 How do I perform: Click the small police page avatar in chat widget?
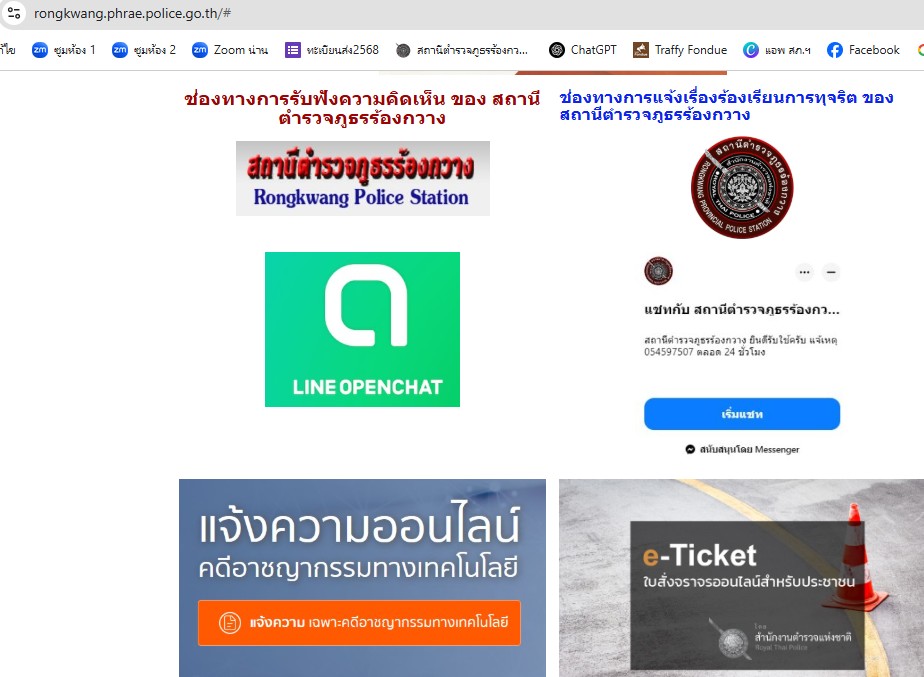coord(658,271)
